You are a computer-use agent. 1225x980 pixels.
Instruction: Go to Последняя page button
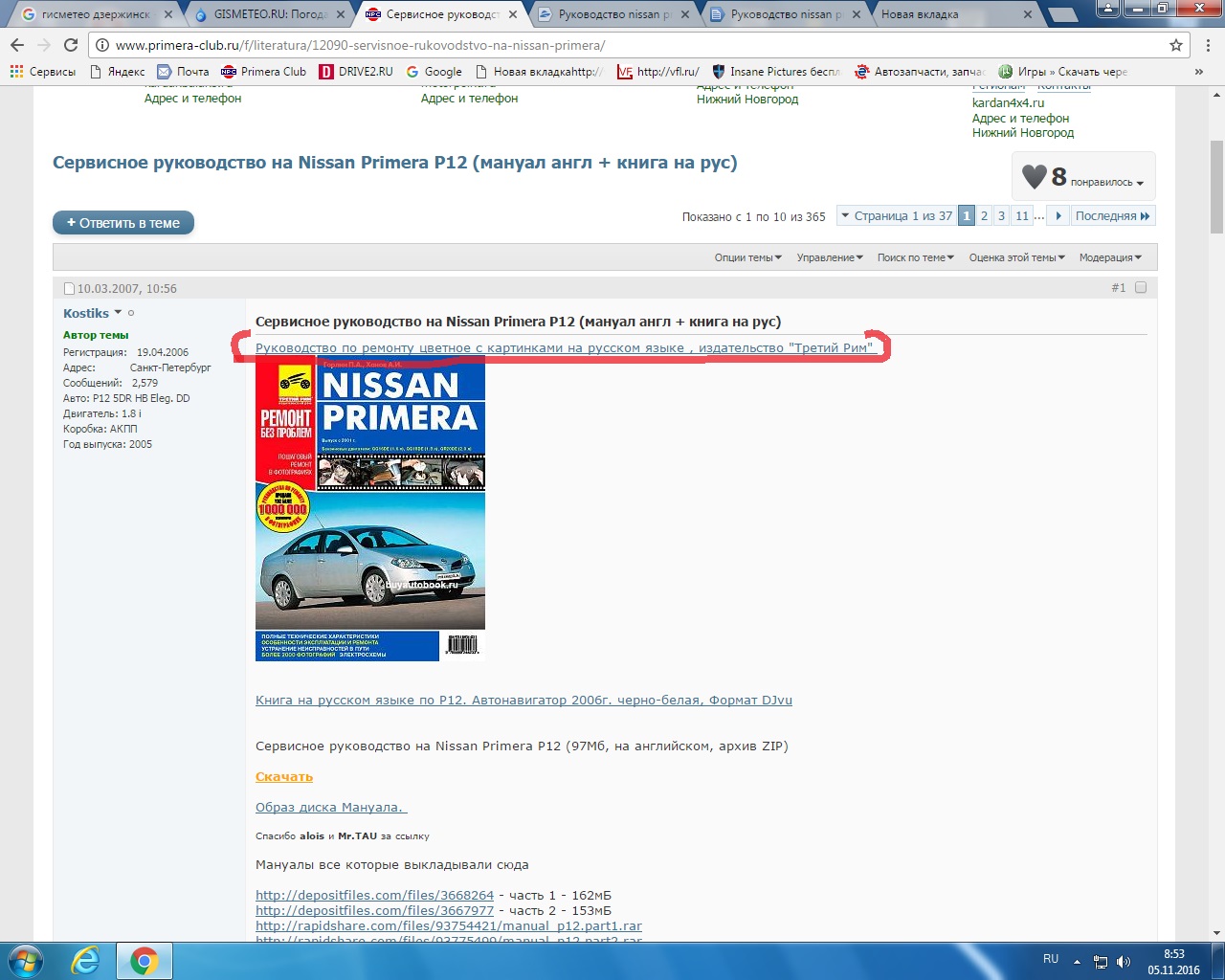pos(1113,216)
